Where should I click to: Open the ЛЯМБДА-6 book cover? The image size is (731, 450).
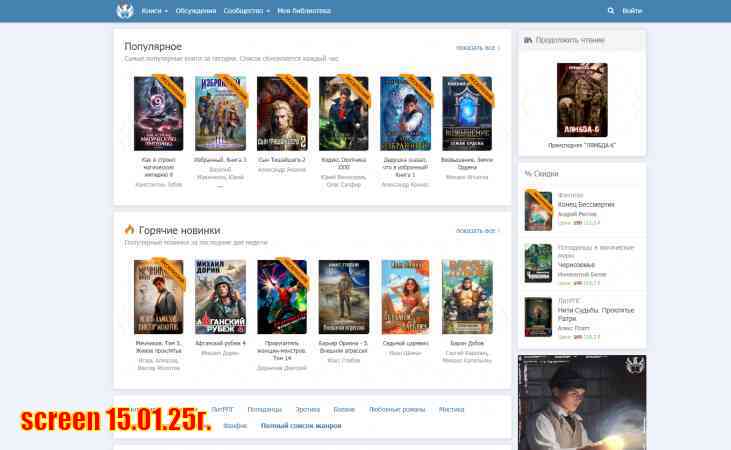tap(581, 101)
